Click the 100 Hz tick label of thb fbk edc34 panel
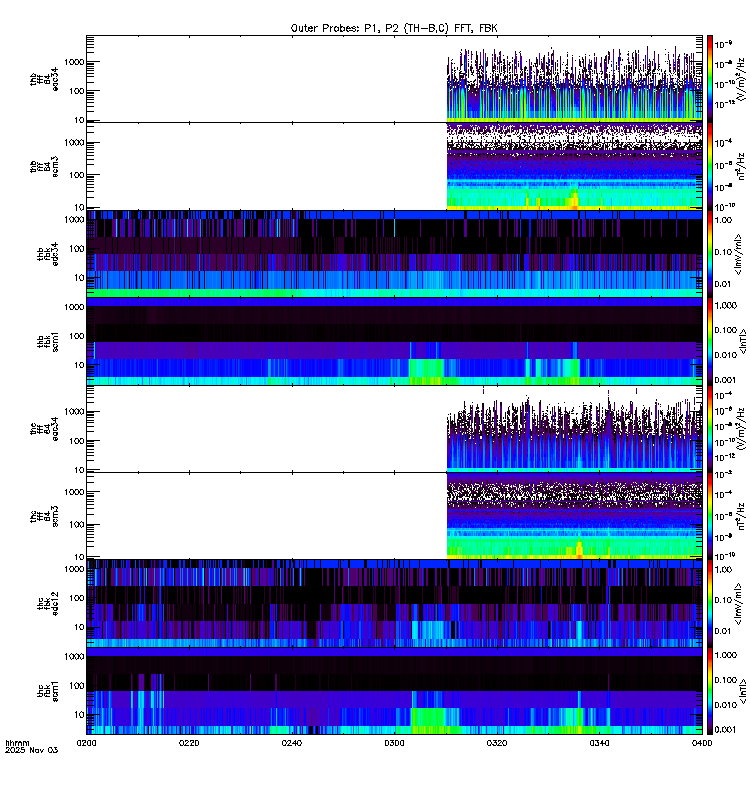 [77, 248]
